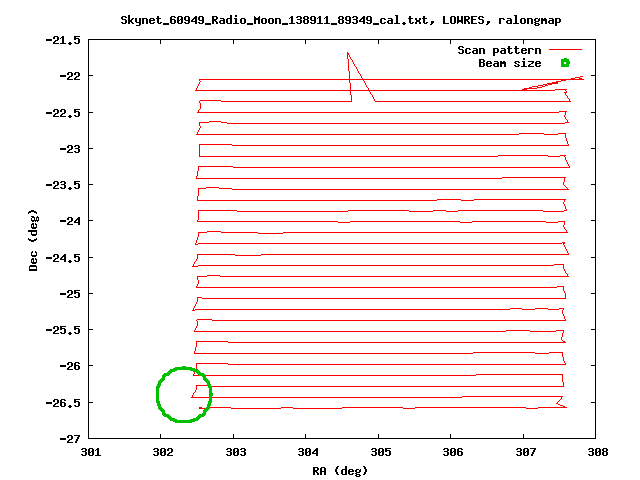Click the x-axis tick label 308
The height and width of the screenshot is (480, 640).
click(x=596, y=452)
